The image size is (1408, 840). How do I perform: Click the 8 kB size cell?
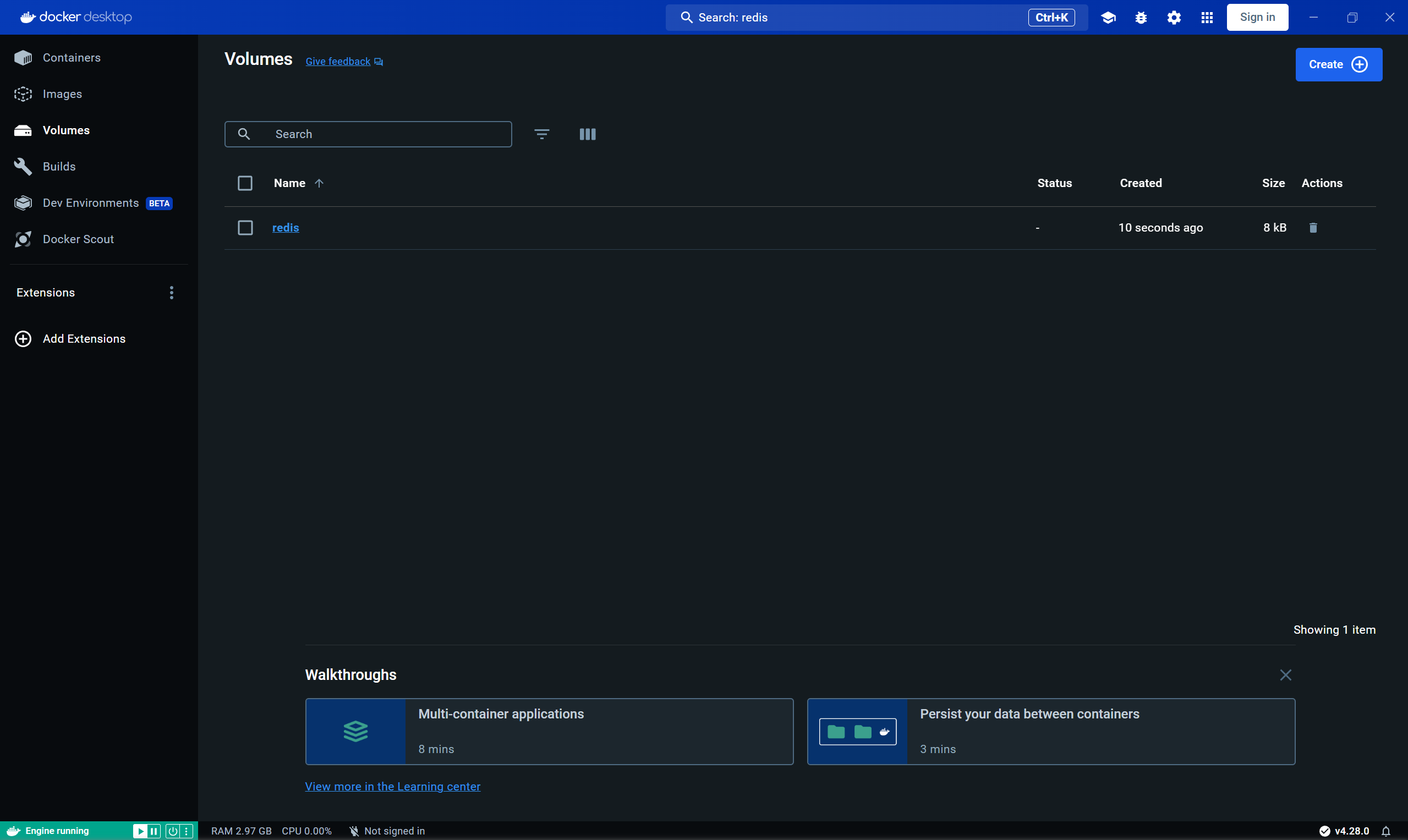(1274, 228)
